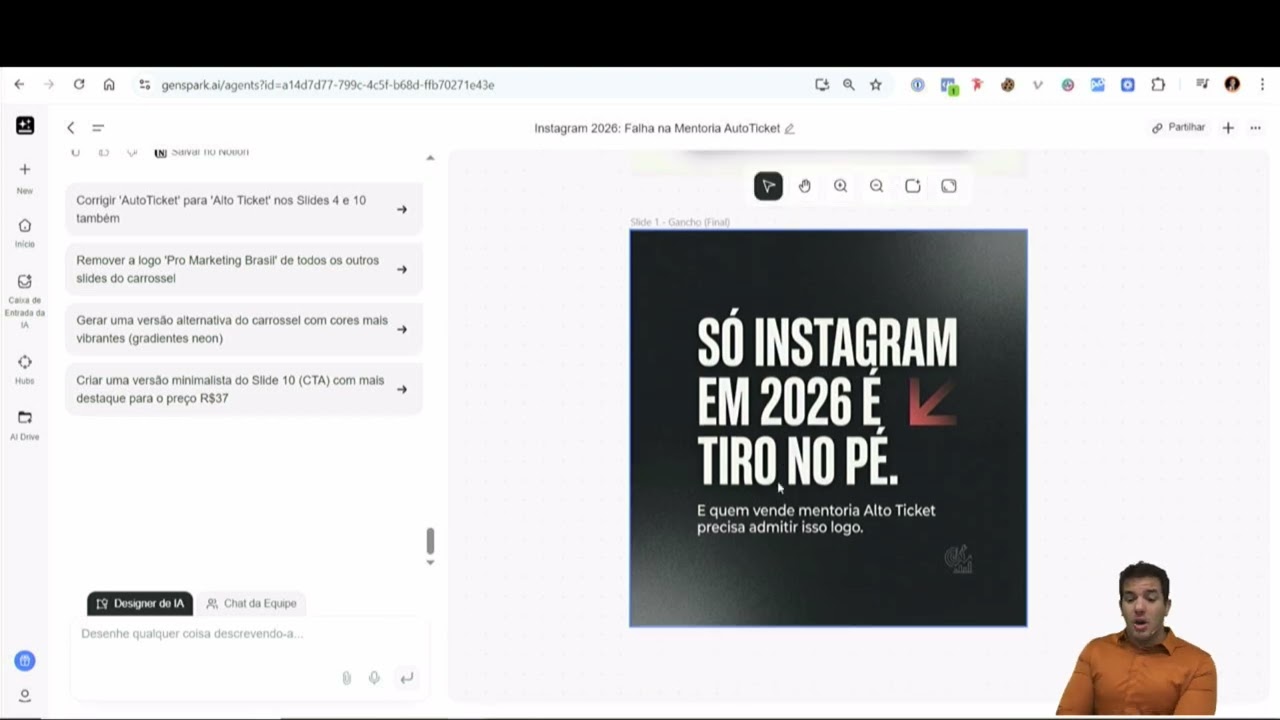Click the cookie extension icon
Viewport: 1280px width, 720px height.
tap(1007, 85)
